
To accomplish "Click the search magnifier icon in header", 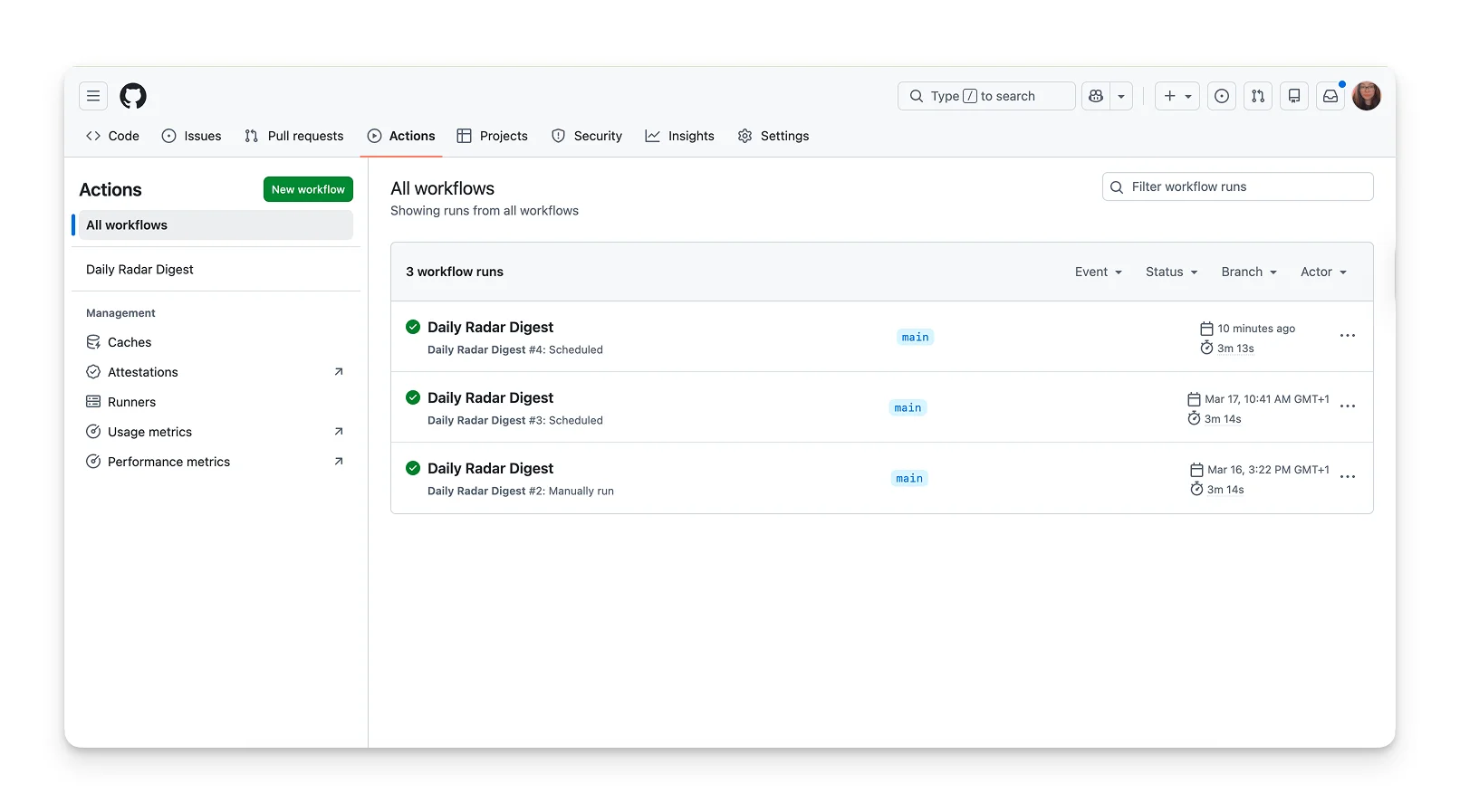I will tap(917, 96).
